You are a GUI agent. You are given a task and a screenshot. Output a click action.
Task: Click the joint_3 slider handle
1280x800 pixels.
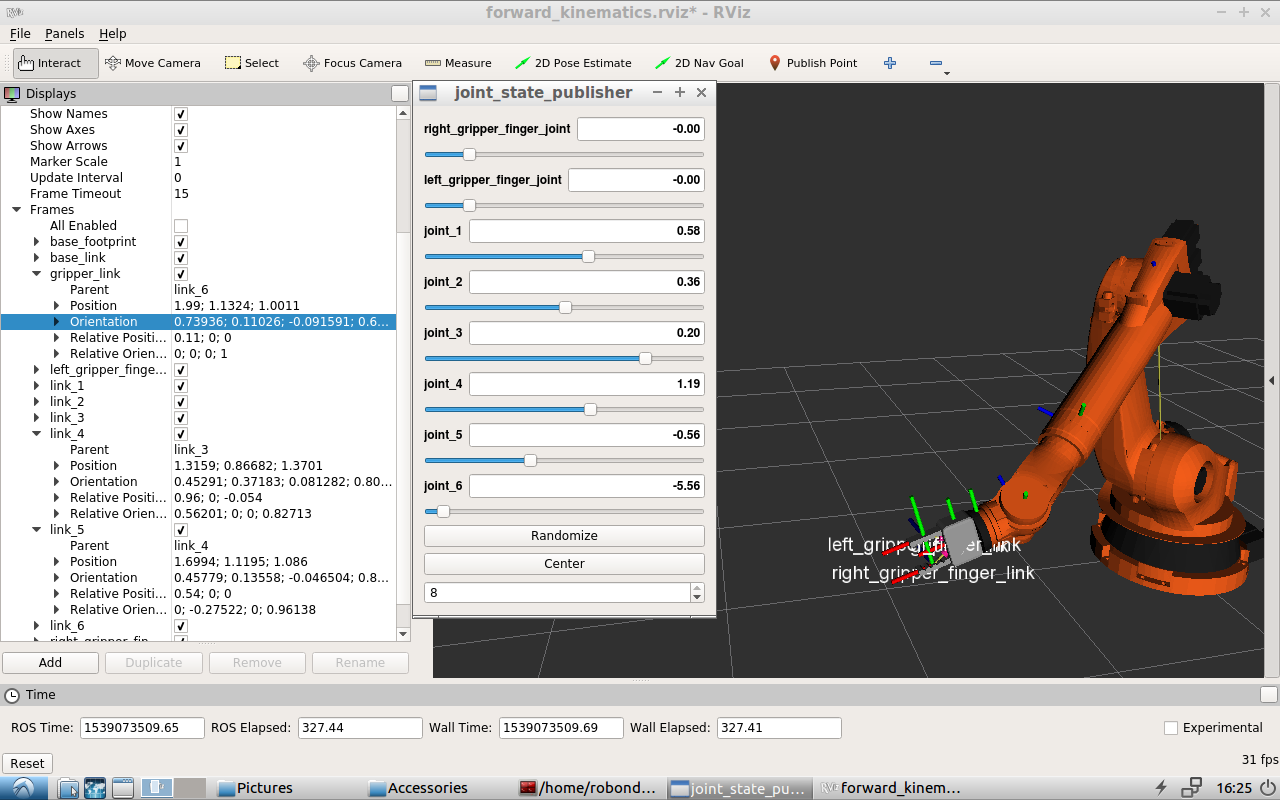pyautogui.click(x=645, y=359)
